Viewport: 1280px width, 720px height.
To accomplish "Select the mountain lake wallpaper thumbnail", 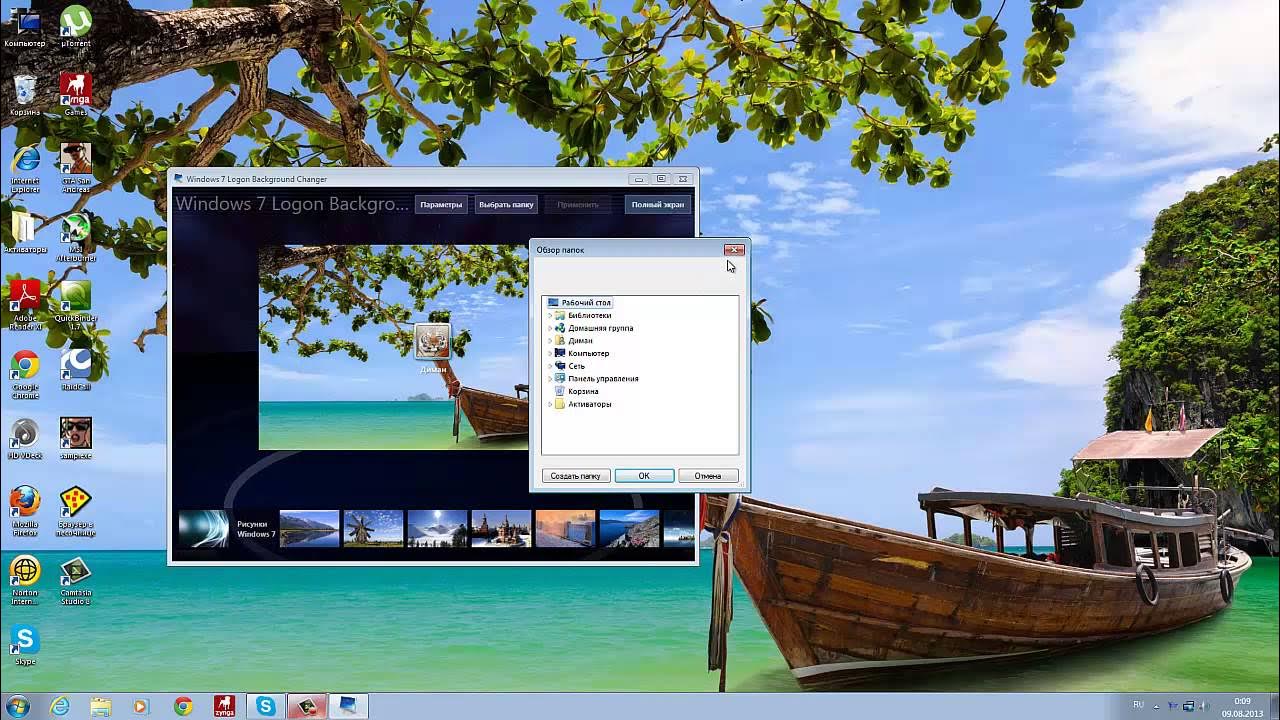I will pos(309,529).
